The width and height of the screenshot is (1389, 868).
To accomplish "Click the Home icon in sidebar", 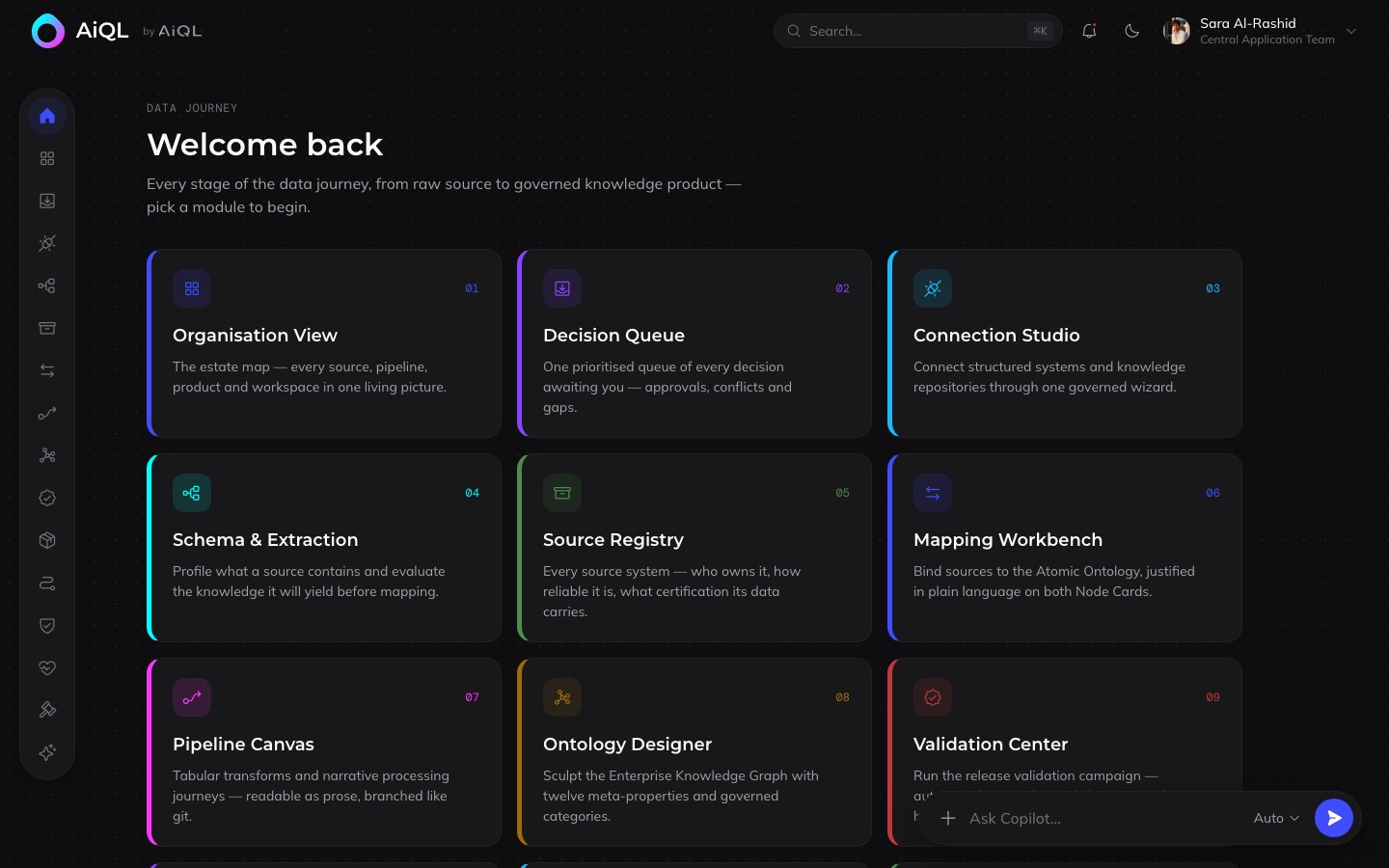I will 47,116.
